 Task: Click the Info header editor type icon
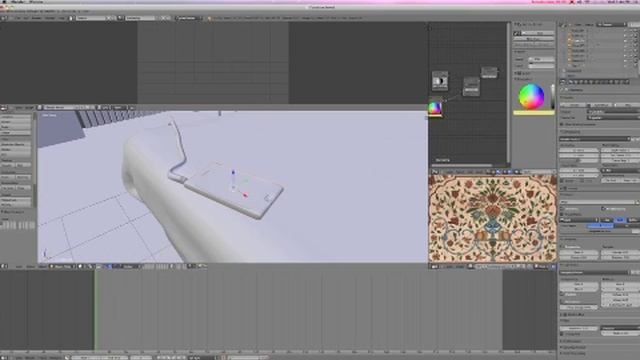click(x=4, y=18)
